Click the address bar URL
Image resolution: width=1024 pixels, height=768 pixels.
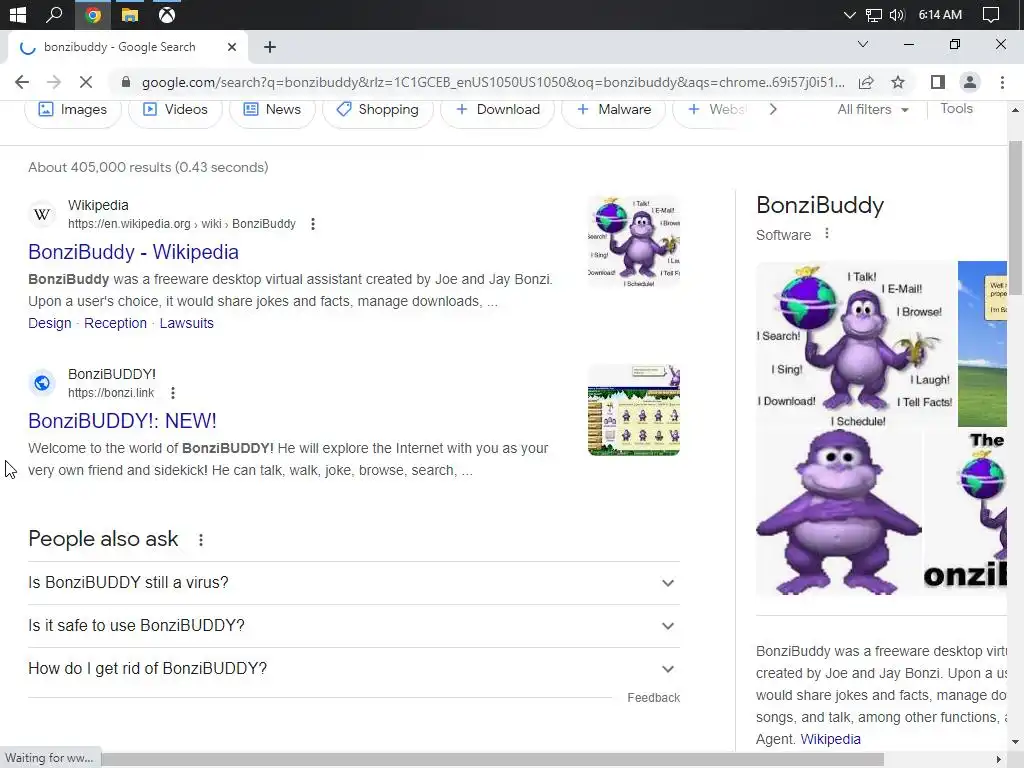click(x=493, y=82)
